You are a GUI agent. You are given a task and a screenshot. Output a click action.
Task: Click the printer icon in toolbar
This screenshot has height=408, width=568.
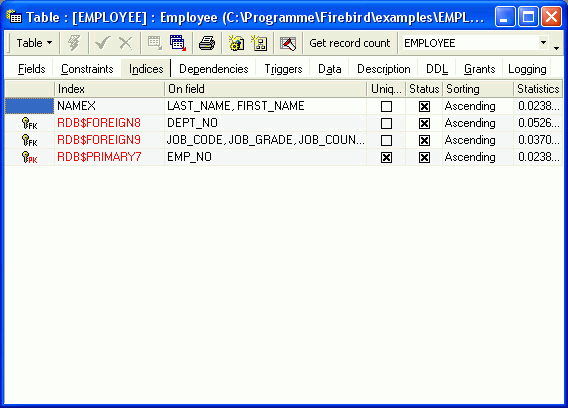point(207,43)
